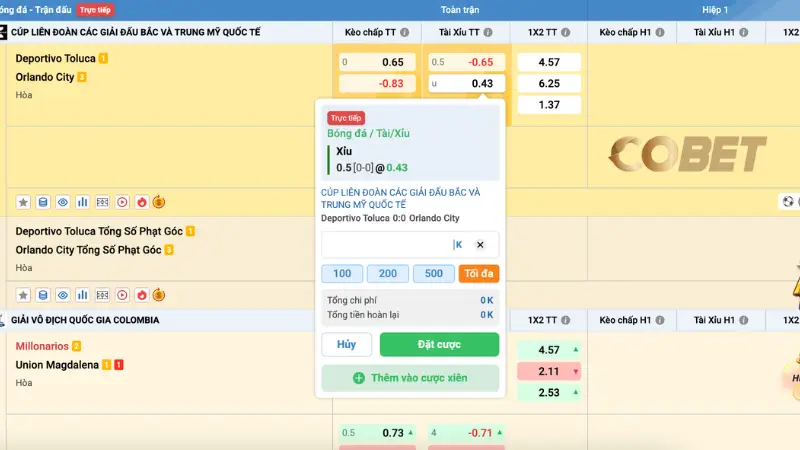Click the play live stream icon under the Deportivo Toluca match
The width and height of the screenshot is (800, 450).
(x=121, y=201)
